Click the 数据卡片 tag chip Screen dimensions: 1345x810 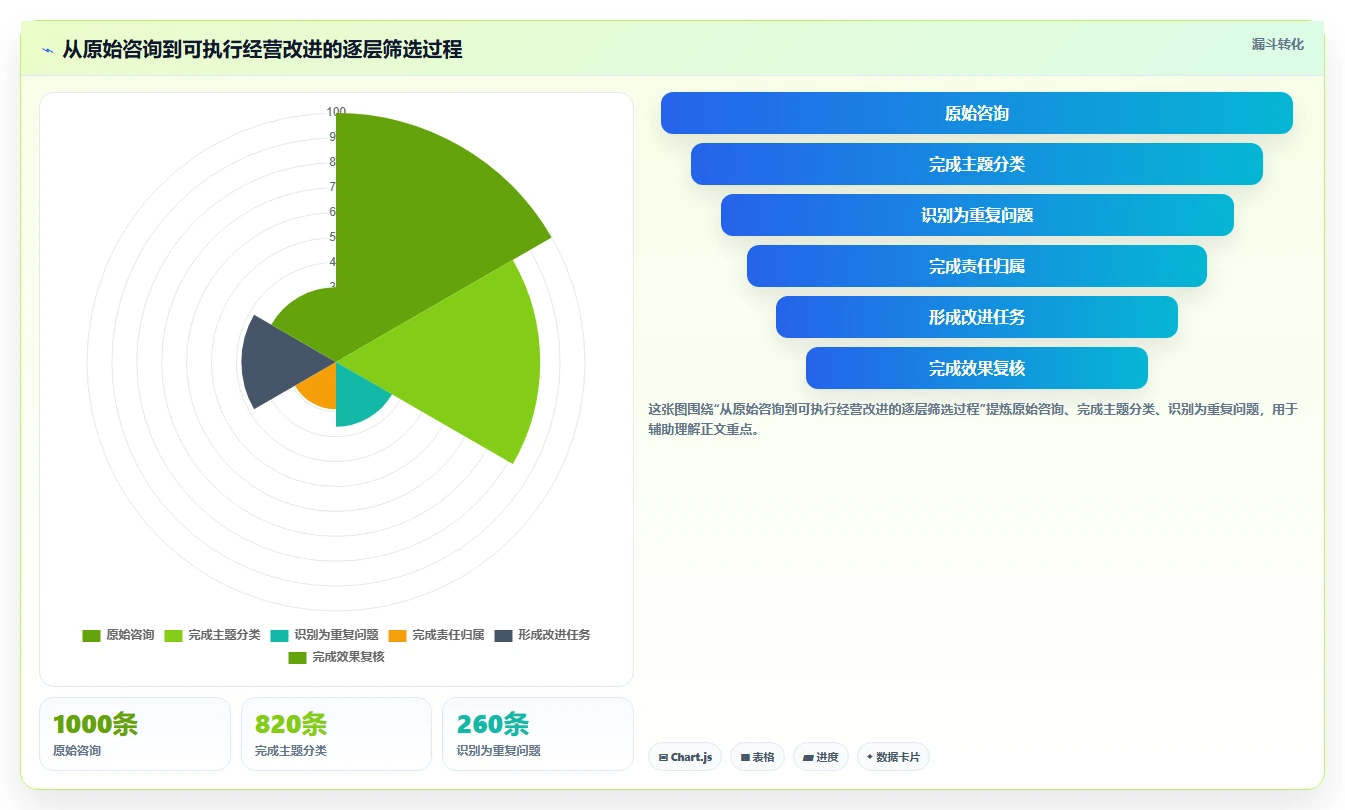coord(893,757)
